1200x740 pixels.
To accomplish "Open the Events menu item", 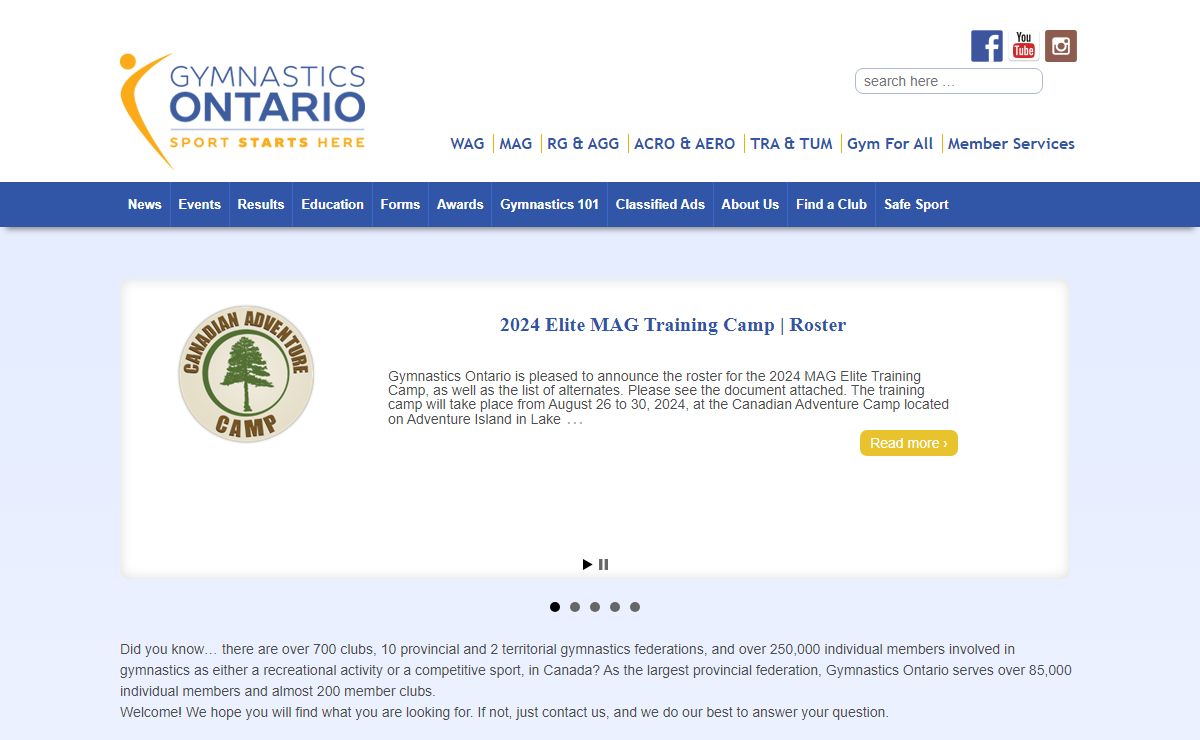I will [x=200, y=204].
